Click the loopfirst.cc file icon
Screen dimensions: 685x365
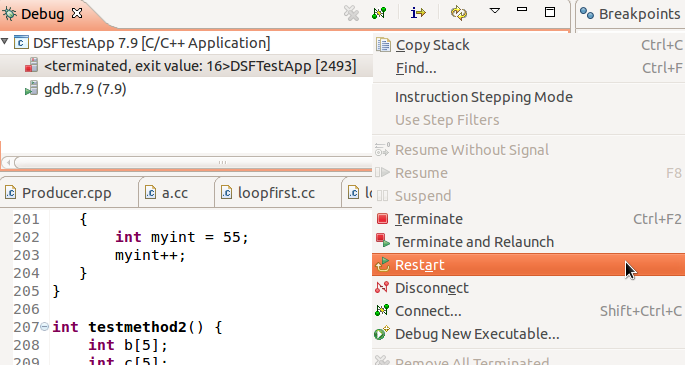click(226, 193)
